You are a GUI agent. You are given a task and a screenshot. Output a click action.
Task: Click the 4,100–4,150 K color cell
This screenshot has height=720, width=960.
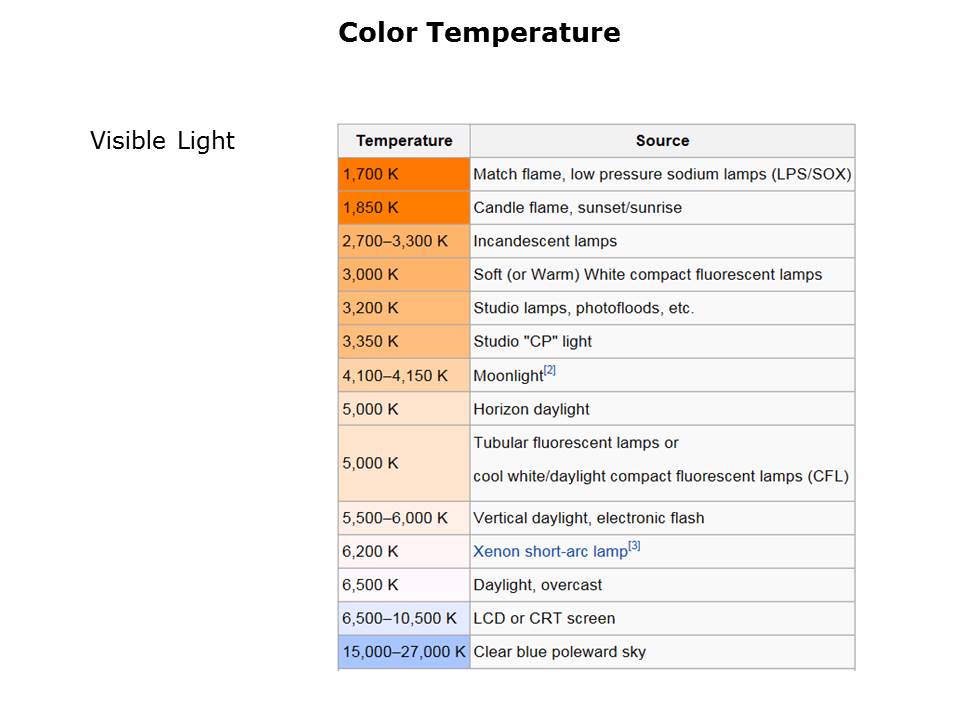404,375
